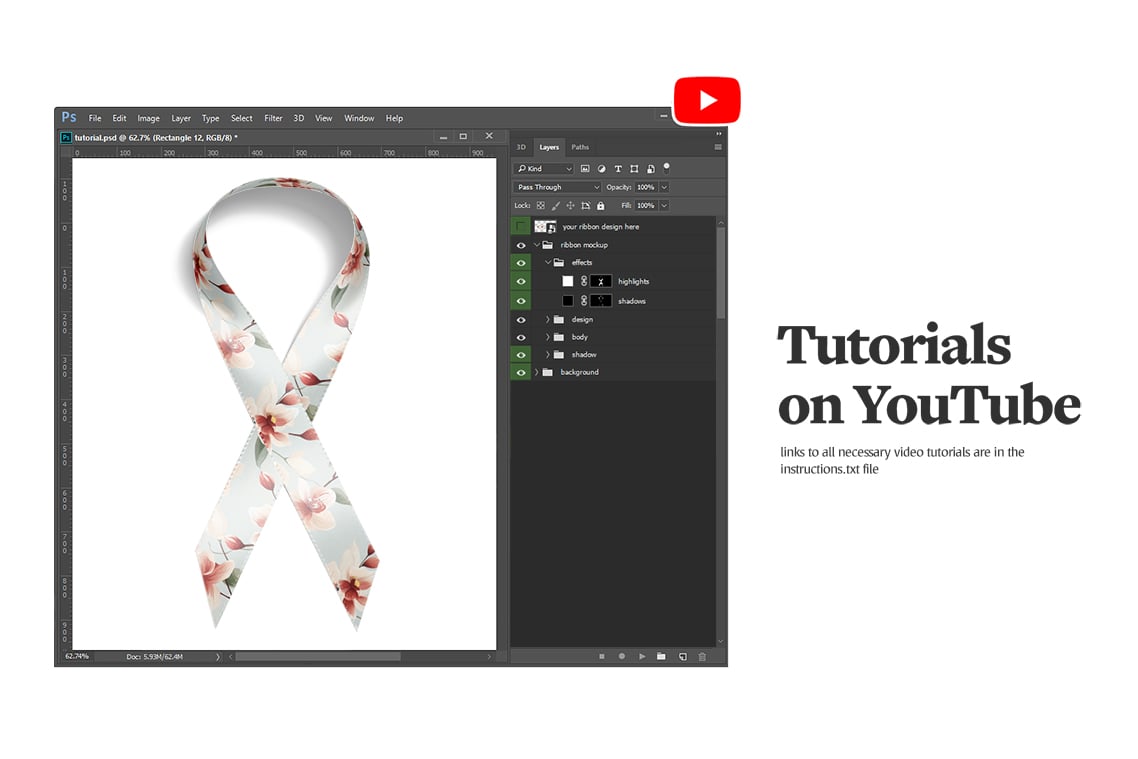
Task: Click the YouTube play button
Action: point(707,99)
